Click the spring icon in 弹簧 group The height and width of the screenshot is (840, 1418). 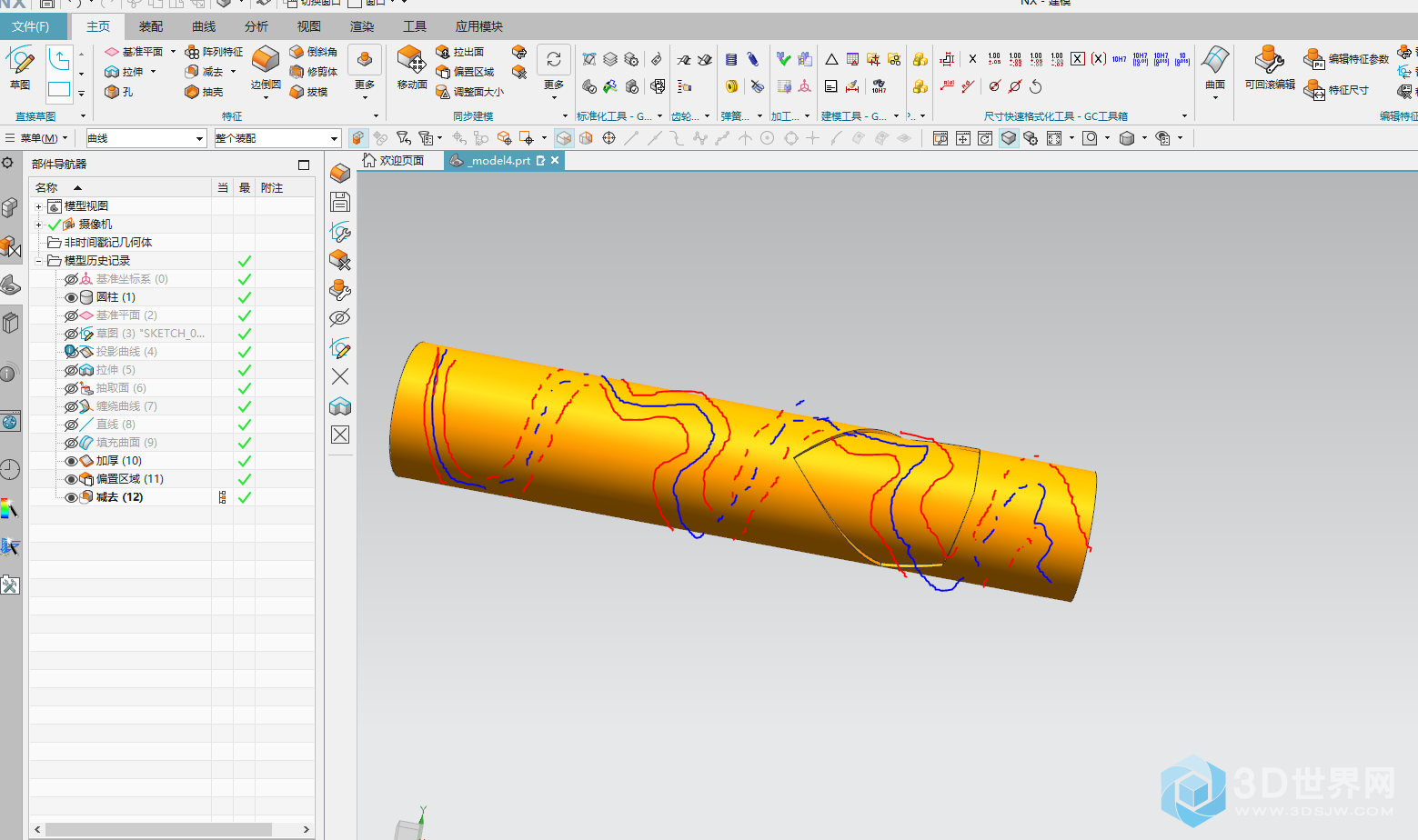coord(731,59)
